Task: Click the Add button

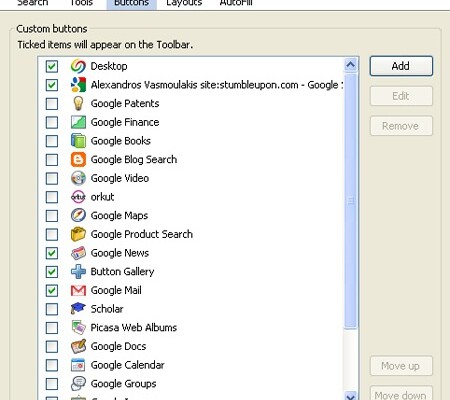Action: point(401,66)
